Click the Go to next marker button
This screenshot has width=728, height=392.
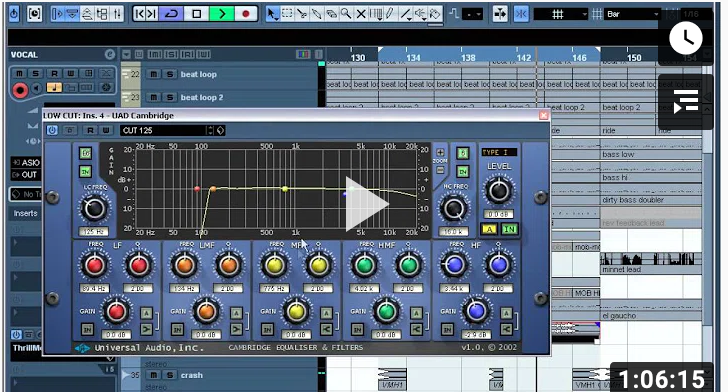[x=151, y=14]
